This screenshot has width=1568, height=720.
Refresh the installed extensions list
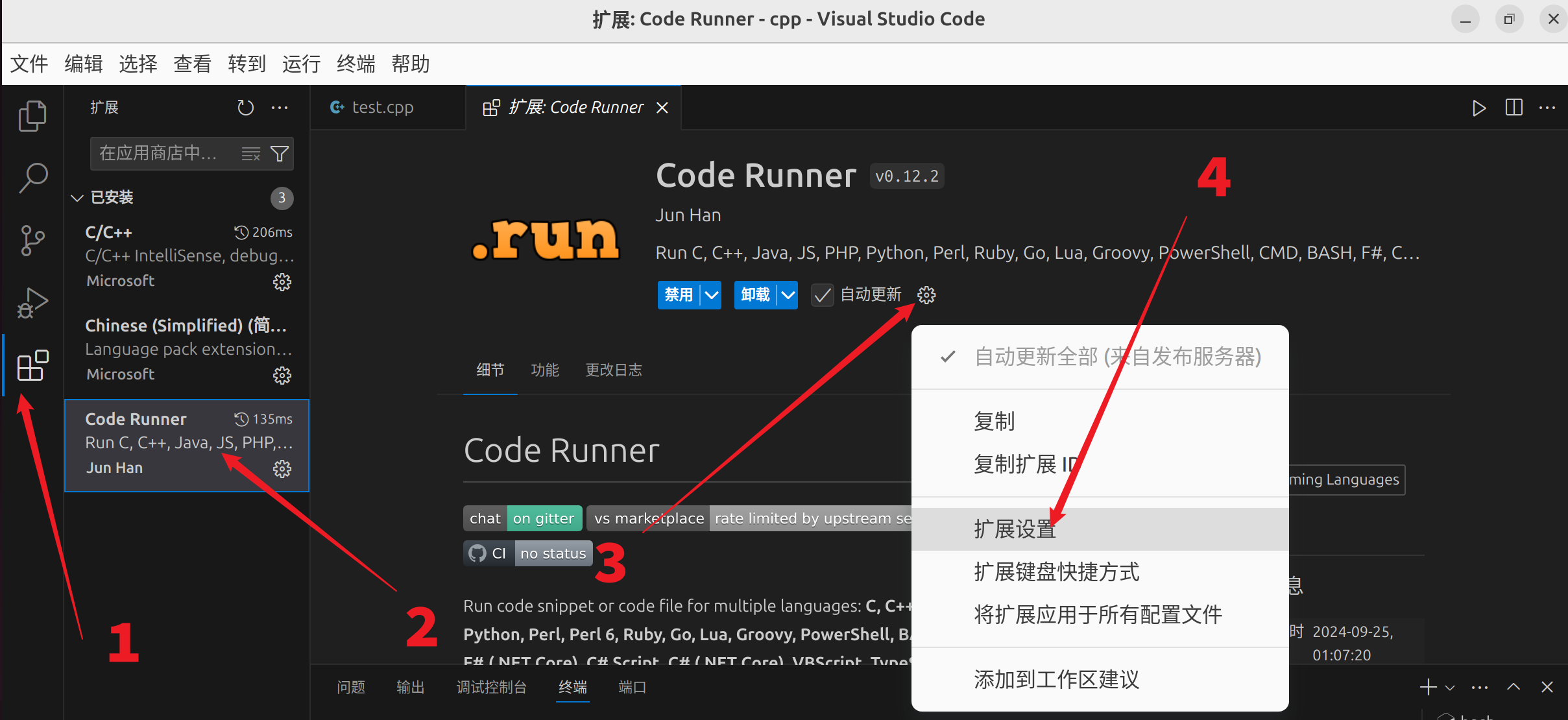pos(245,107)
